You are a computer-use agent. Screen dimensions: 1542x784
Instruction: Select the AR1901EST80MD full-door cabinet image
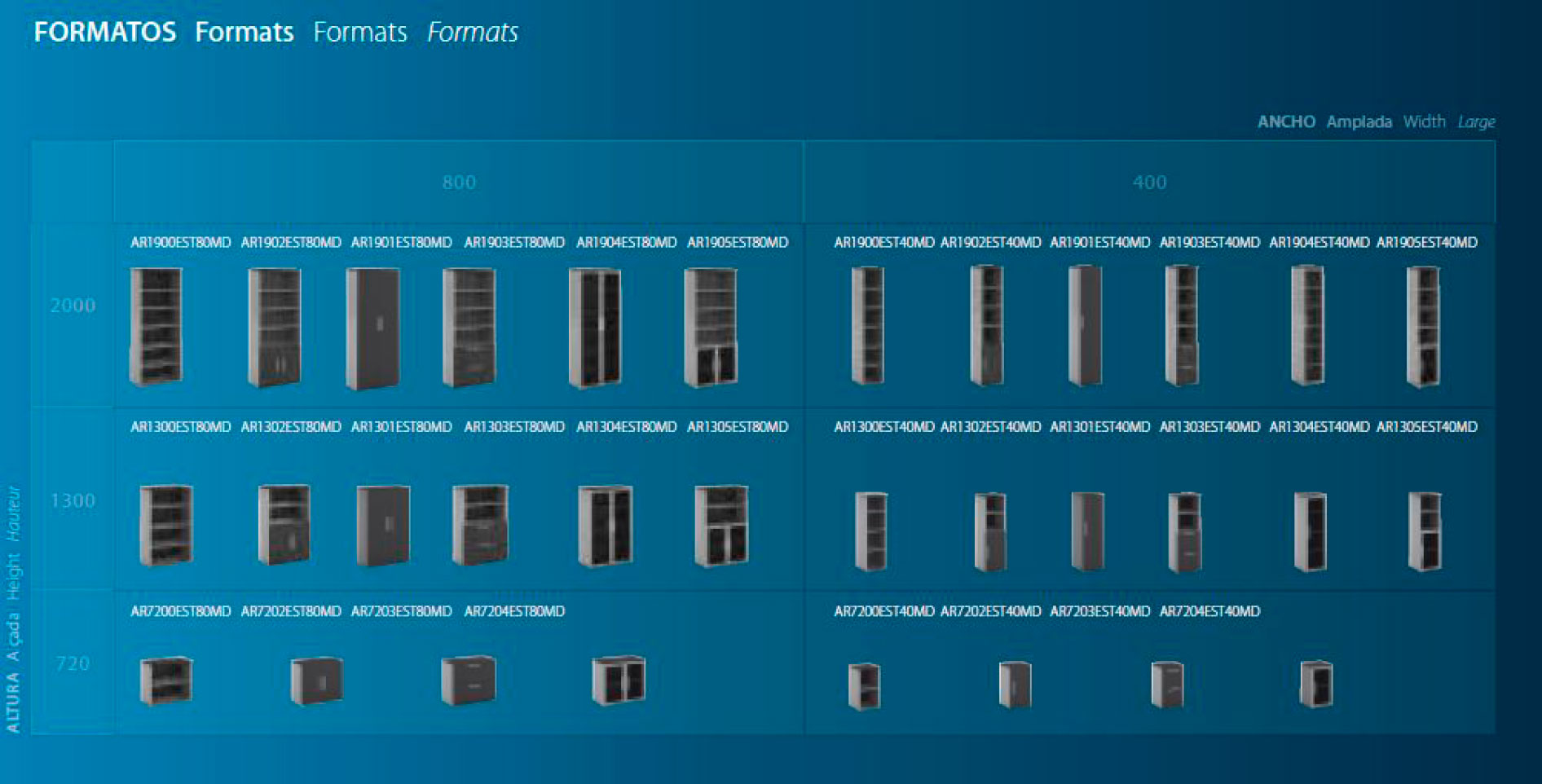tap(373, 328)
